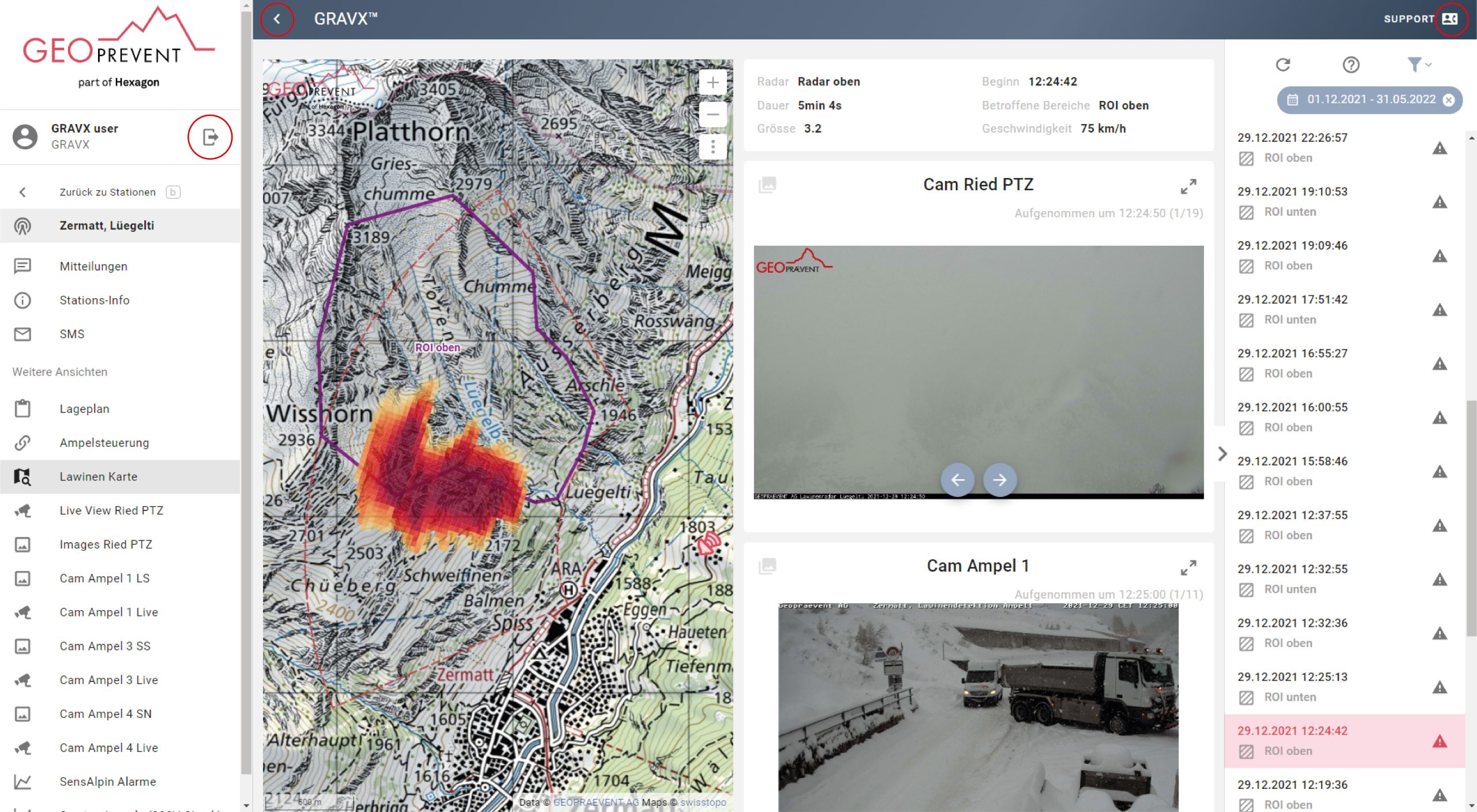Click the Lageplan clipboard icon

[x=23, y=408]
